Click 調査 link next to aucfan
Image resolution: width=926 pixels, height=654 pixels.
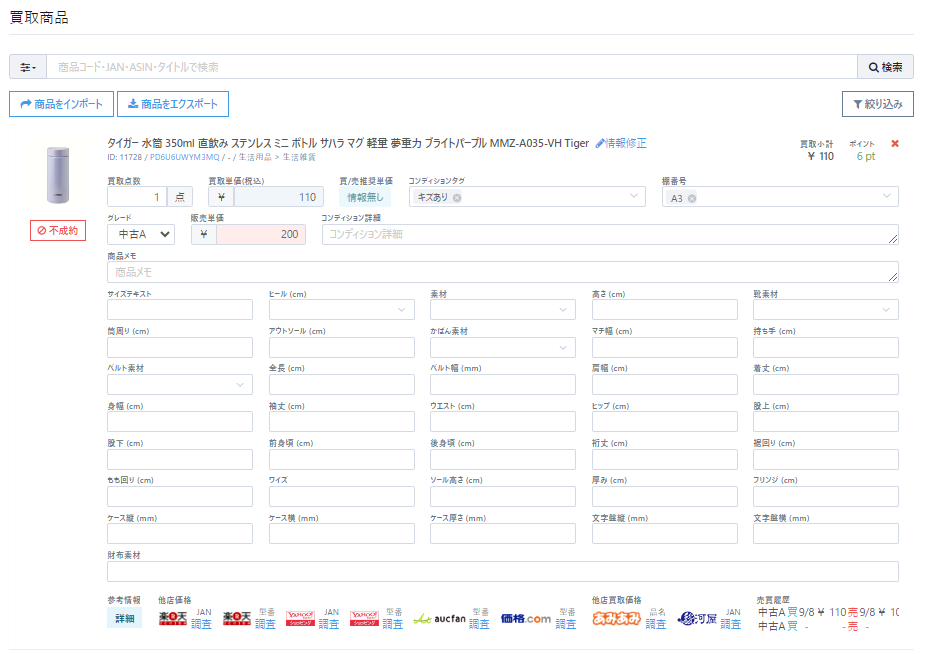[479, 624]
